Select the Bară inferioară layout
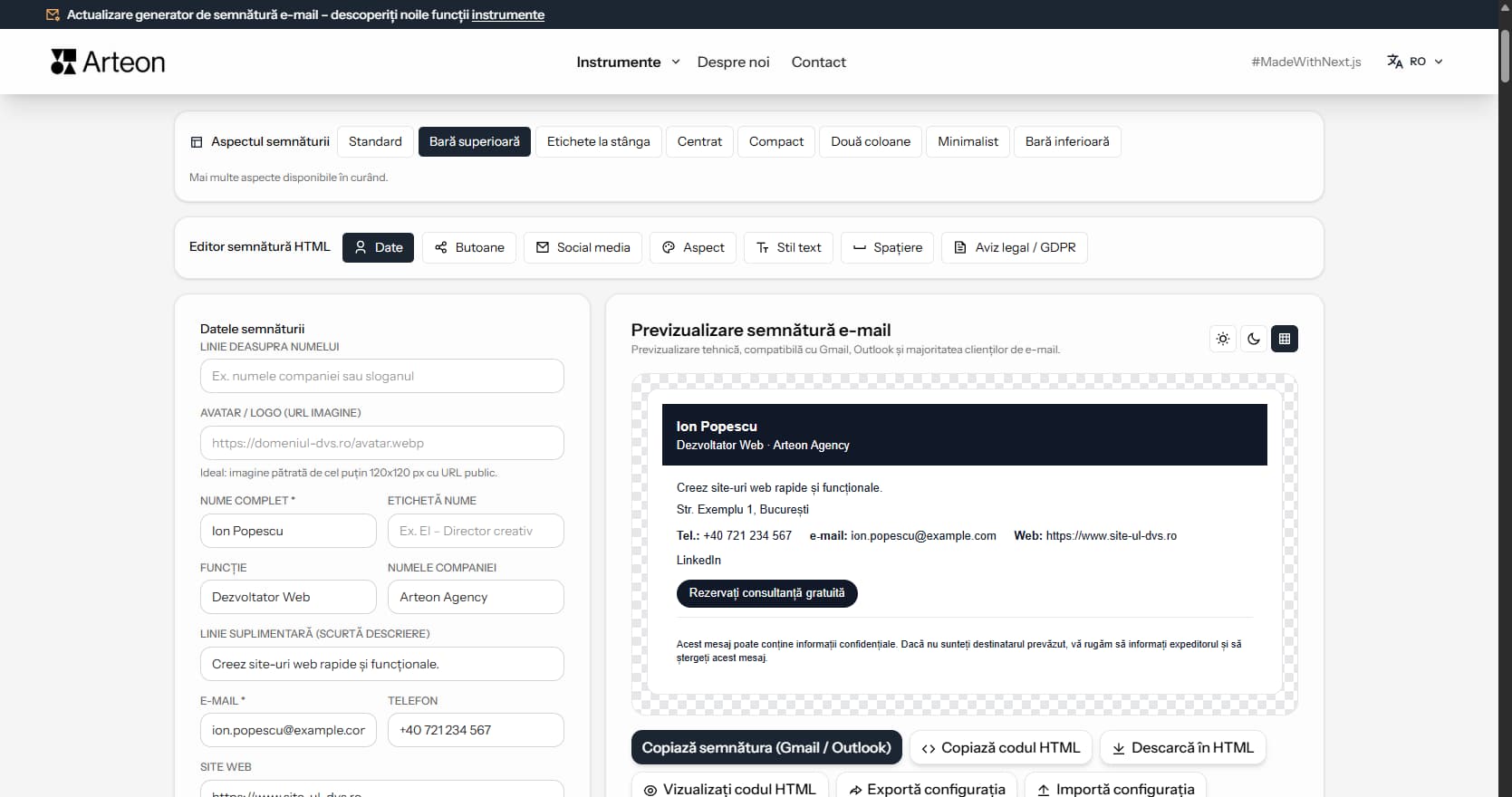 (1067, 141)
